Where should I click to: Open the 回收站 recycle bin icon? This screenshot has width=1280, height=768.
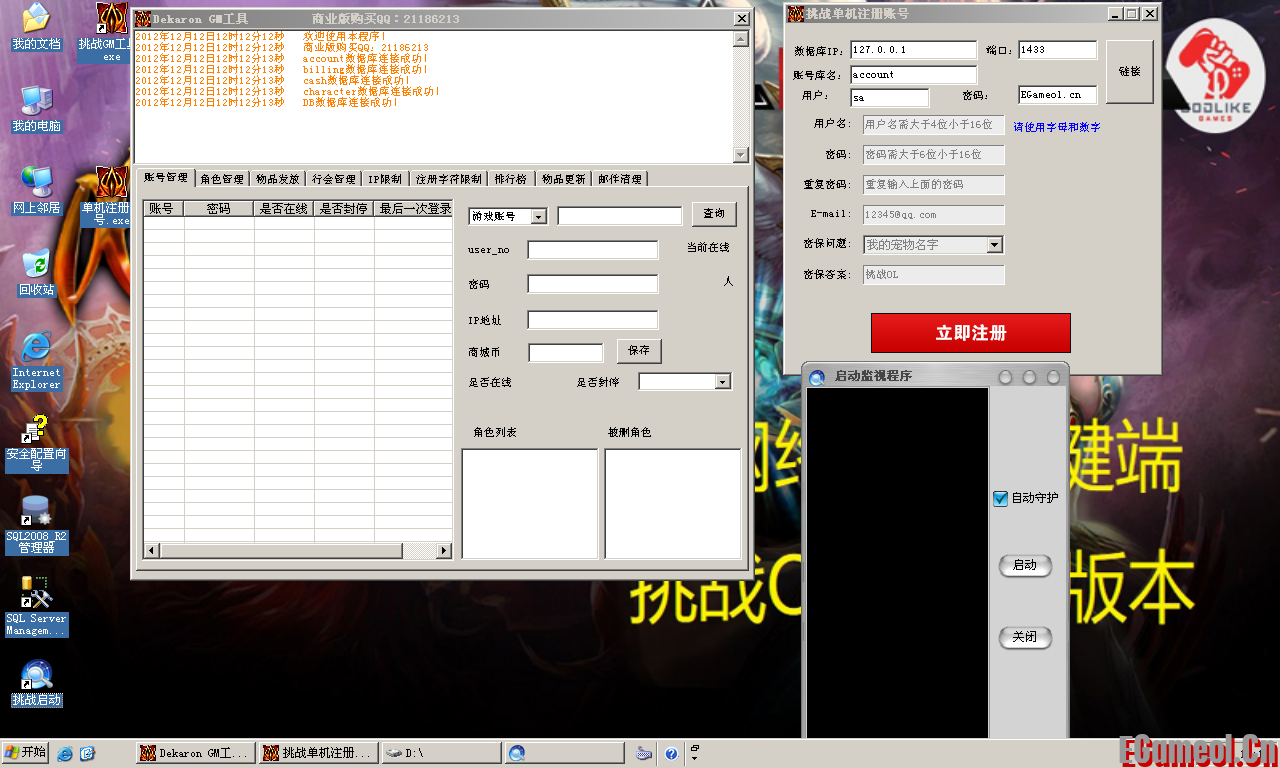point(36,266)
